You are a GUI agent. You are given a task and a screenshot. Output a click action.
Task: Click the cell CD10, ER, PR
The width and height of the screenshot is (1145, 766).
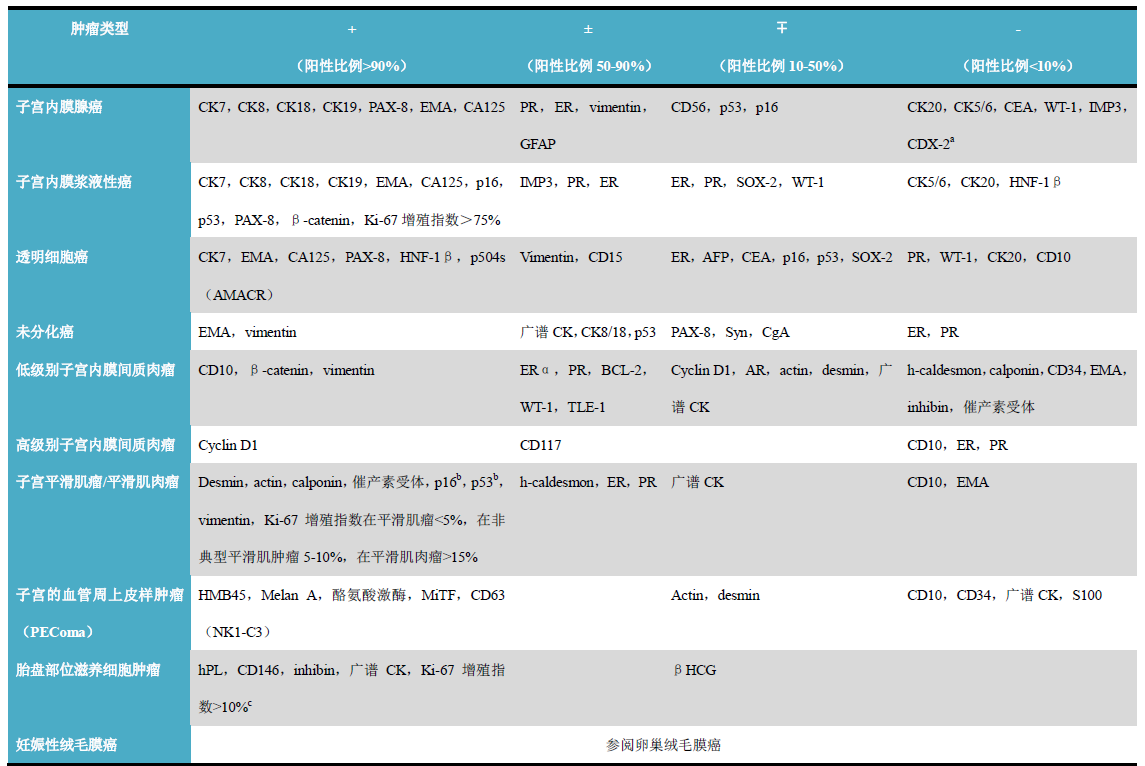957,445
